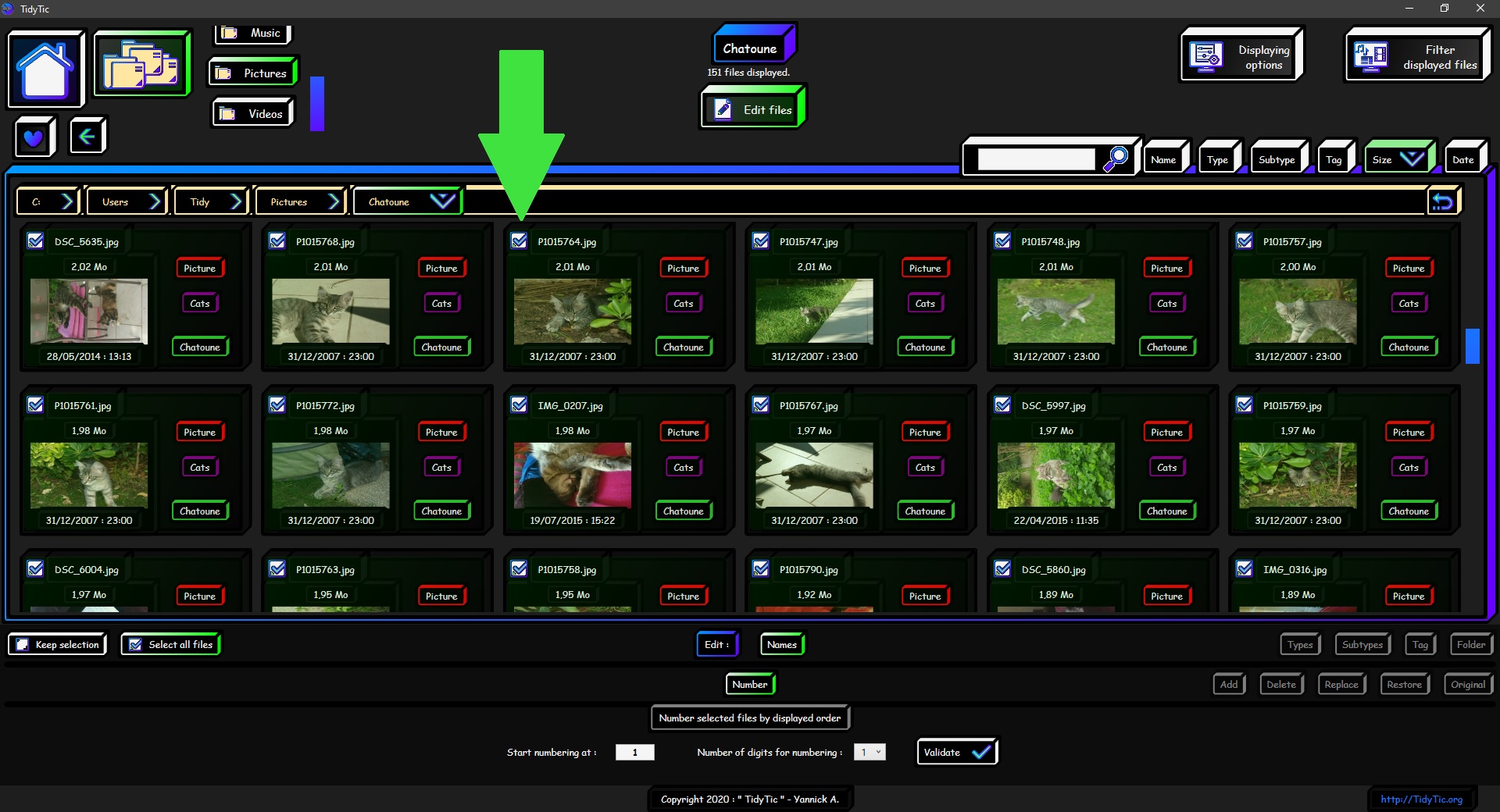Screen dimensions: 1500x812
Task: Click the Select all files check icon
Action: click(135, 644)
